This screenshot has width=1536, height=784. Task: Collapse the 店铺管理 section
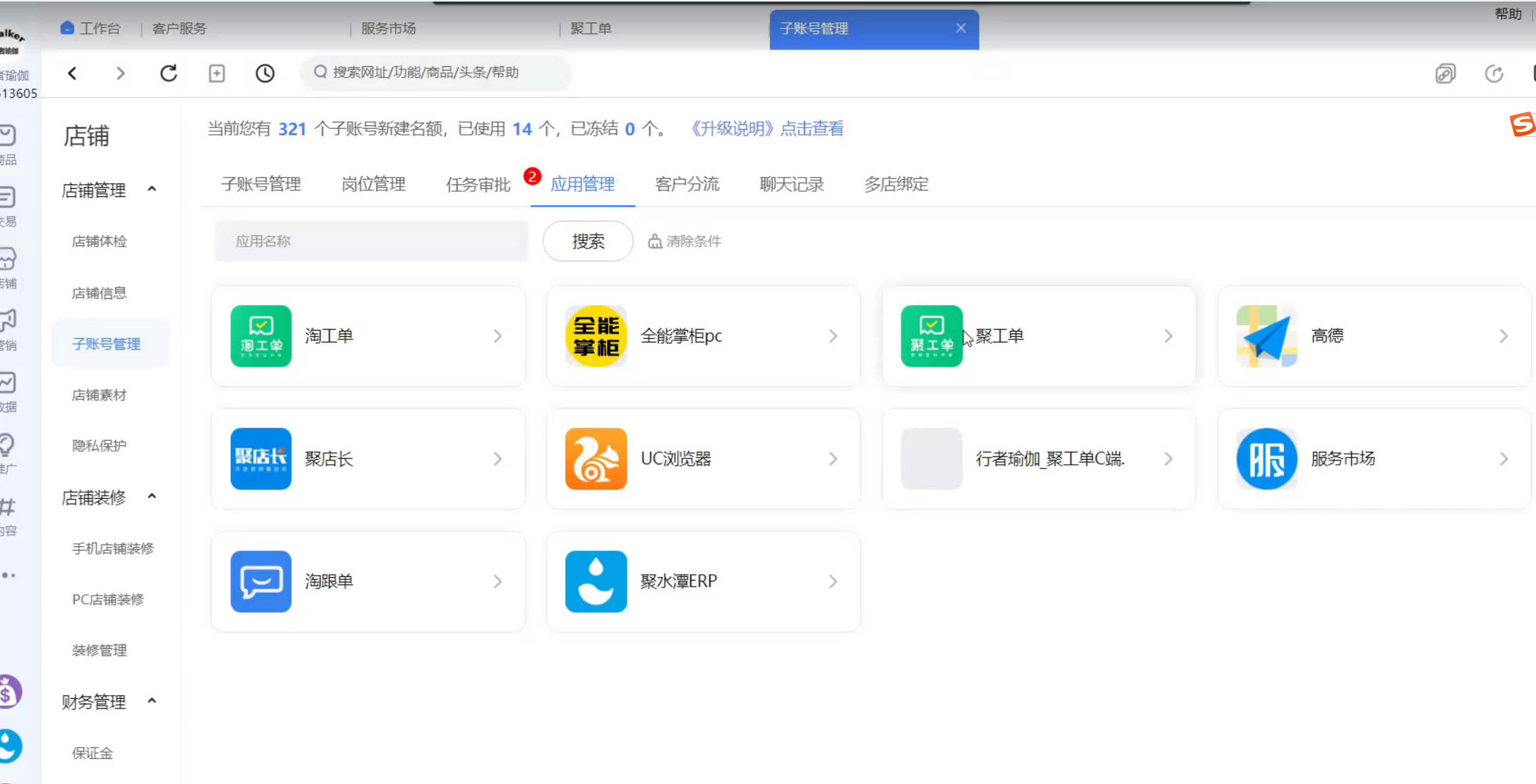152,189
